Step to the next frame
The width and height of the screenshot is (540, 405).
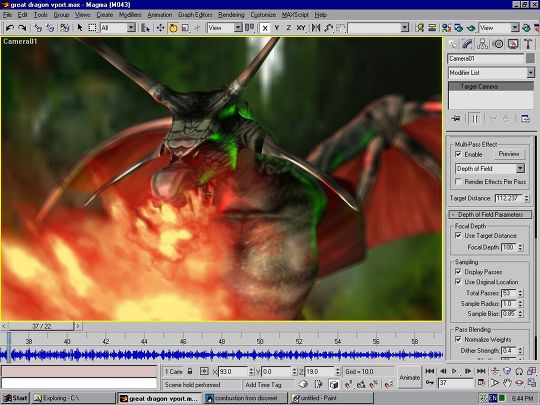click(x=468, y=371)
